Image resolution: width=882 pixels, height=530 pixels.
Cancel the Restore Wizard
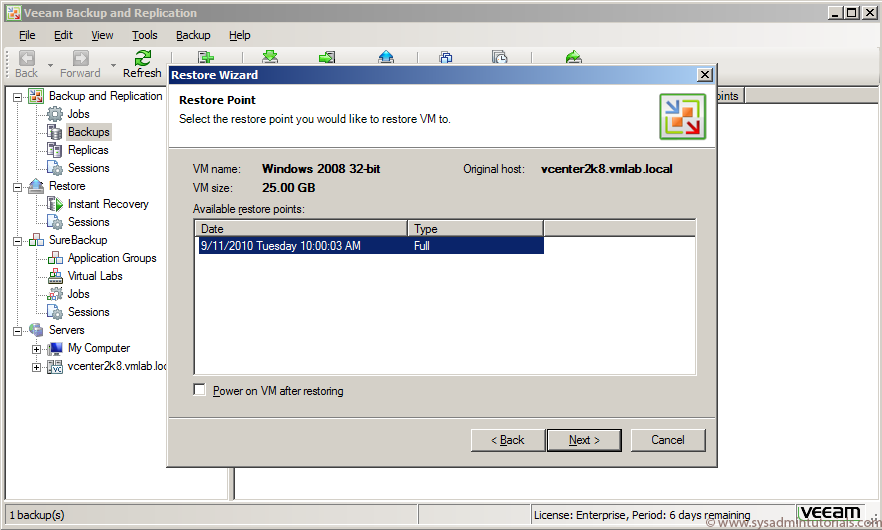(x=668, y=440)
